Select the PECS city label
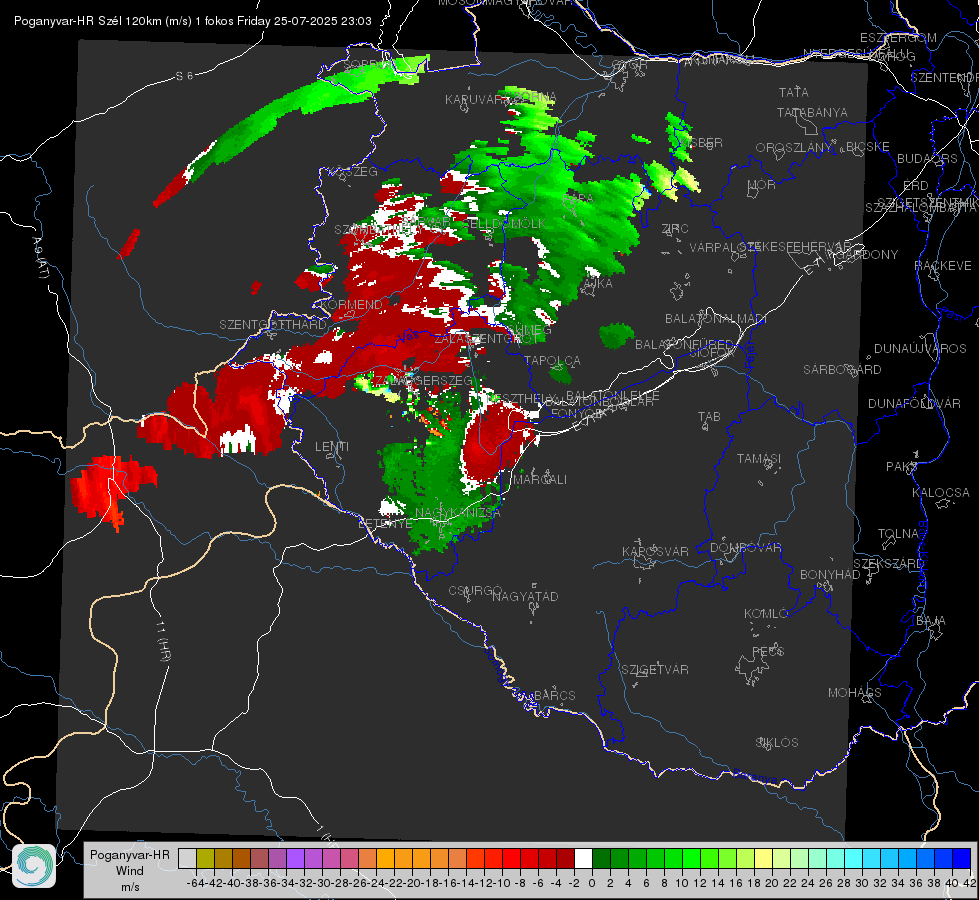This screenshot has height=900, width=979. [767, 651]
